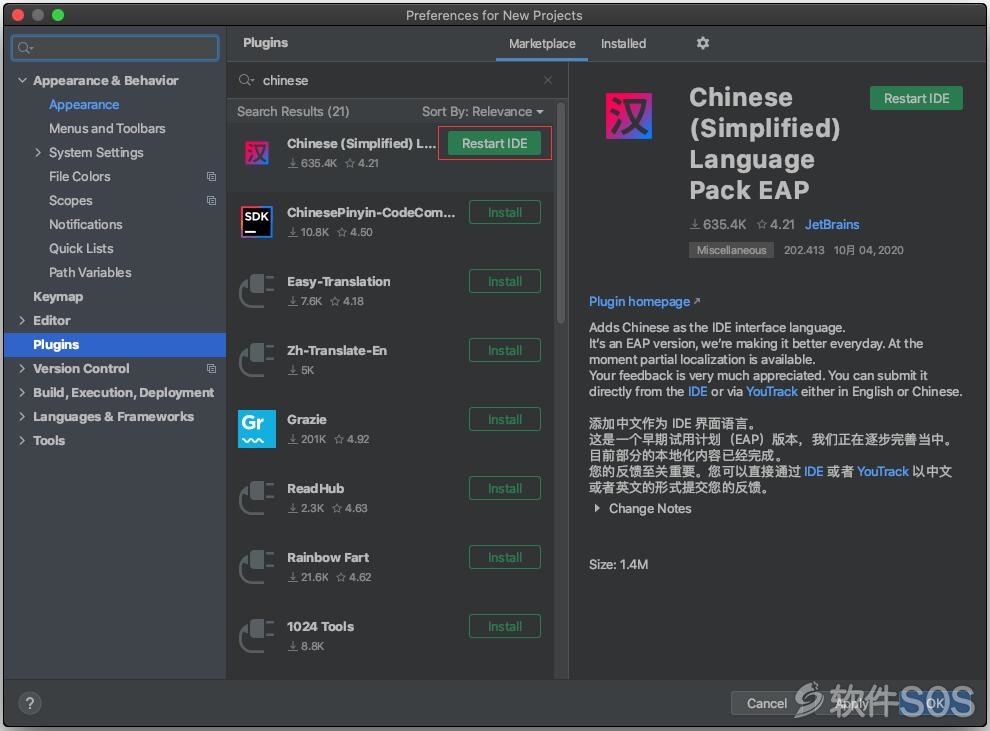990x731 pixels.
Task: Click the ChinesePinyin-CodeCompletion SDK icon
Action: (x=257, y=222)
